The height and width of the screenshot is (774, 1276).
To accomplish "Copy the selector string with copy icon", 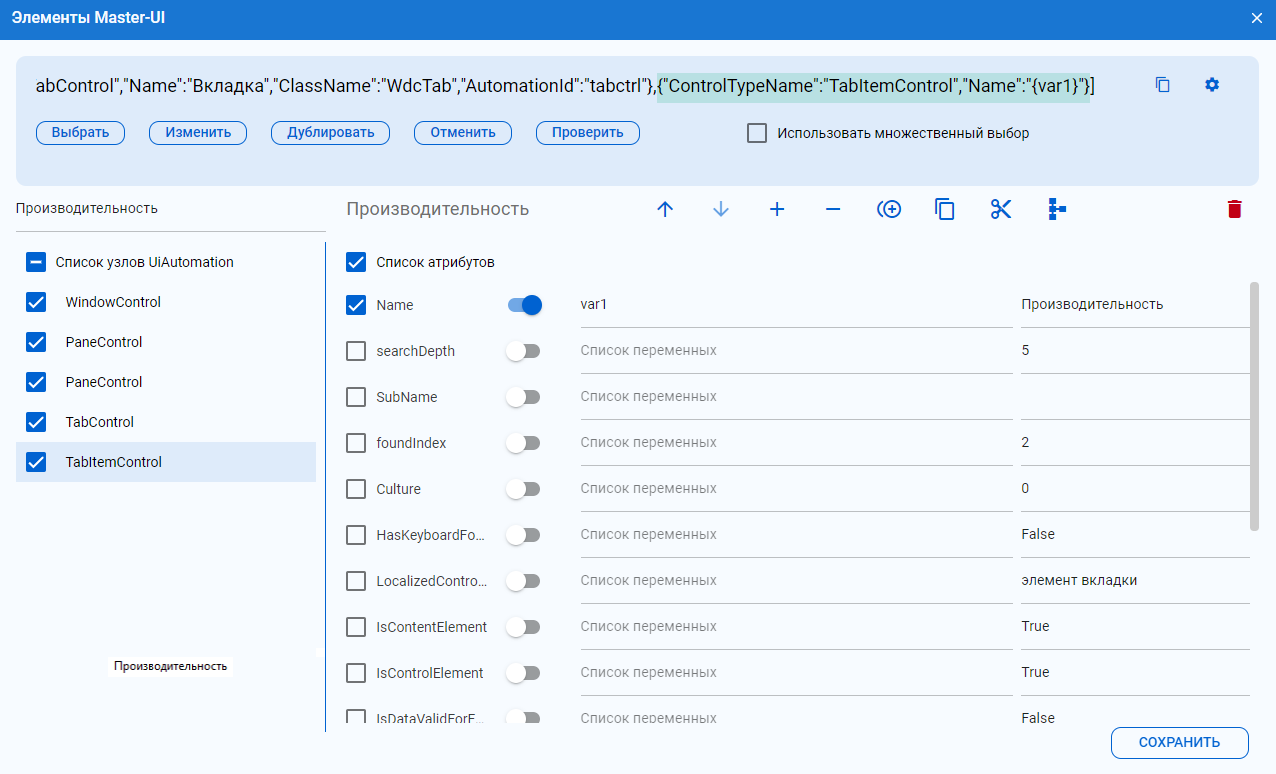I will 1162,85.
